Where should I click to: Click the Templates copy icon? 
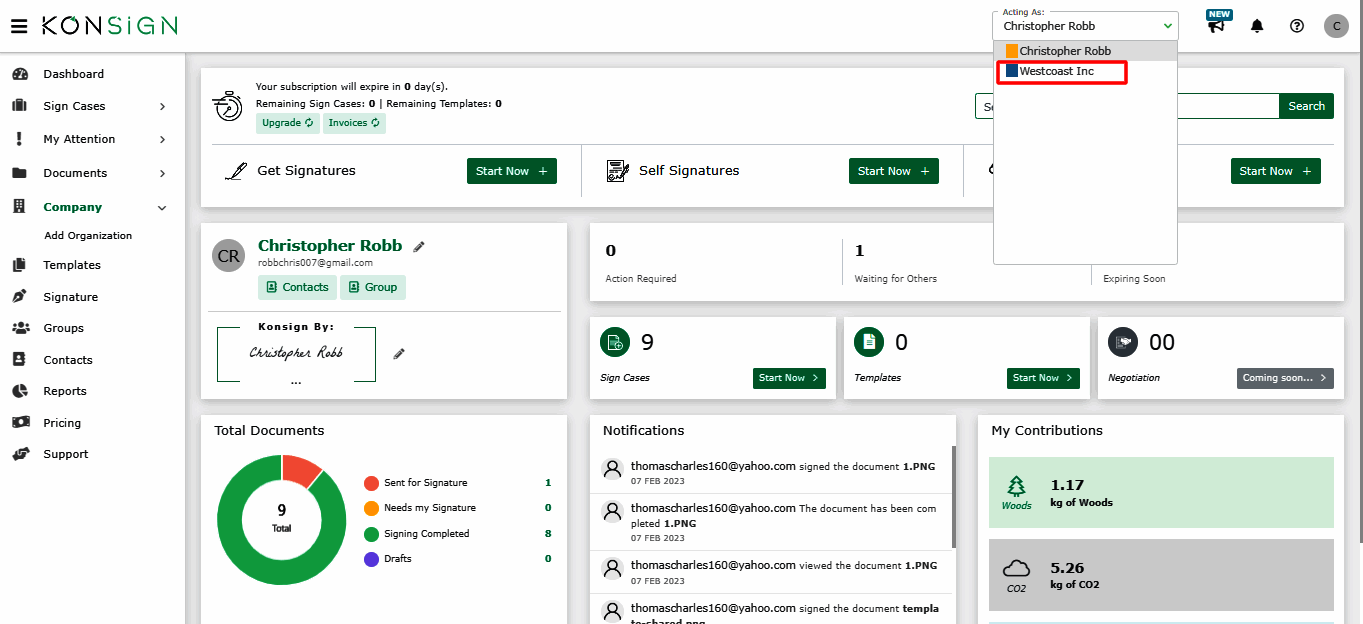(x=19, y=265)
